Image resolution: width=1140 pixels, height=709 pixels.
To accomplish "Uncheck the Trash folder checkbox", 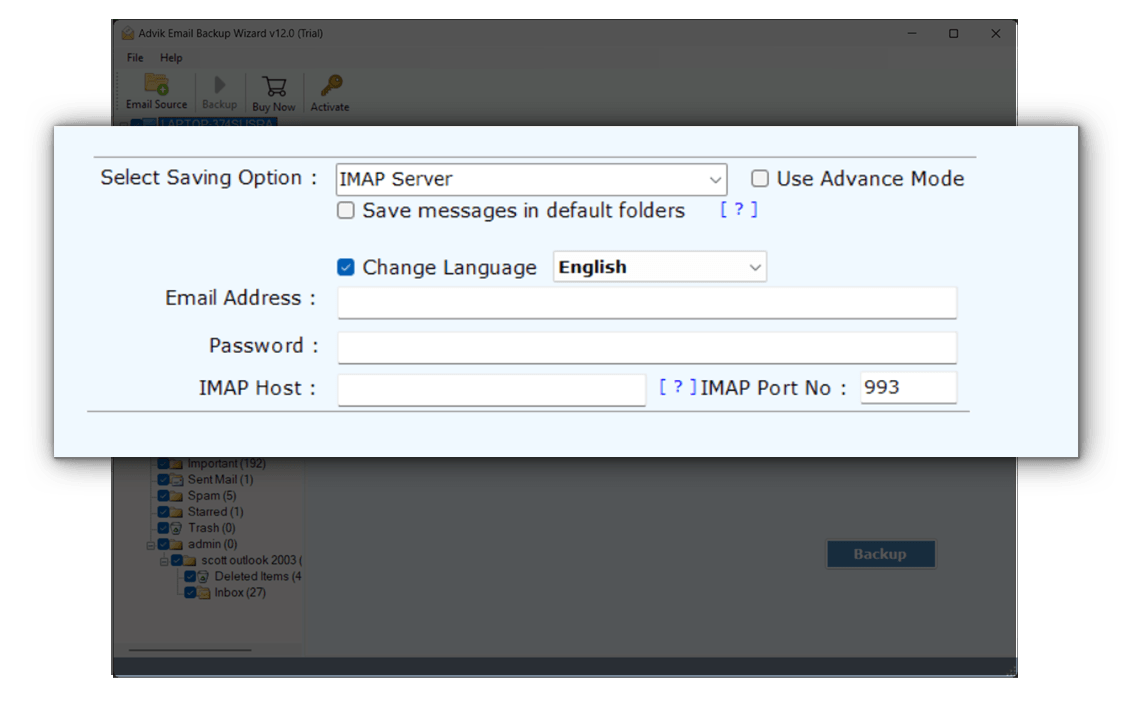I will point(164,528).
